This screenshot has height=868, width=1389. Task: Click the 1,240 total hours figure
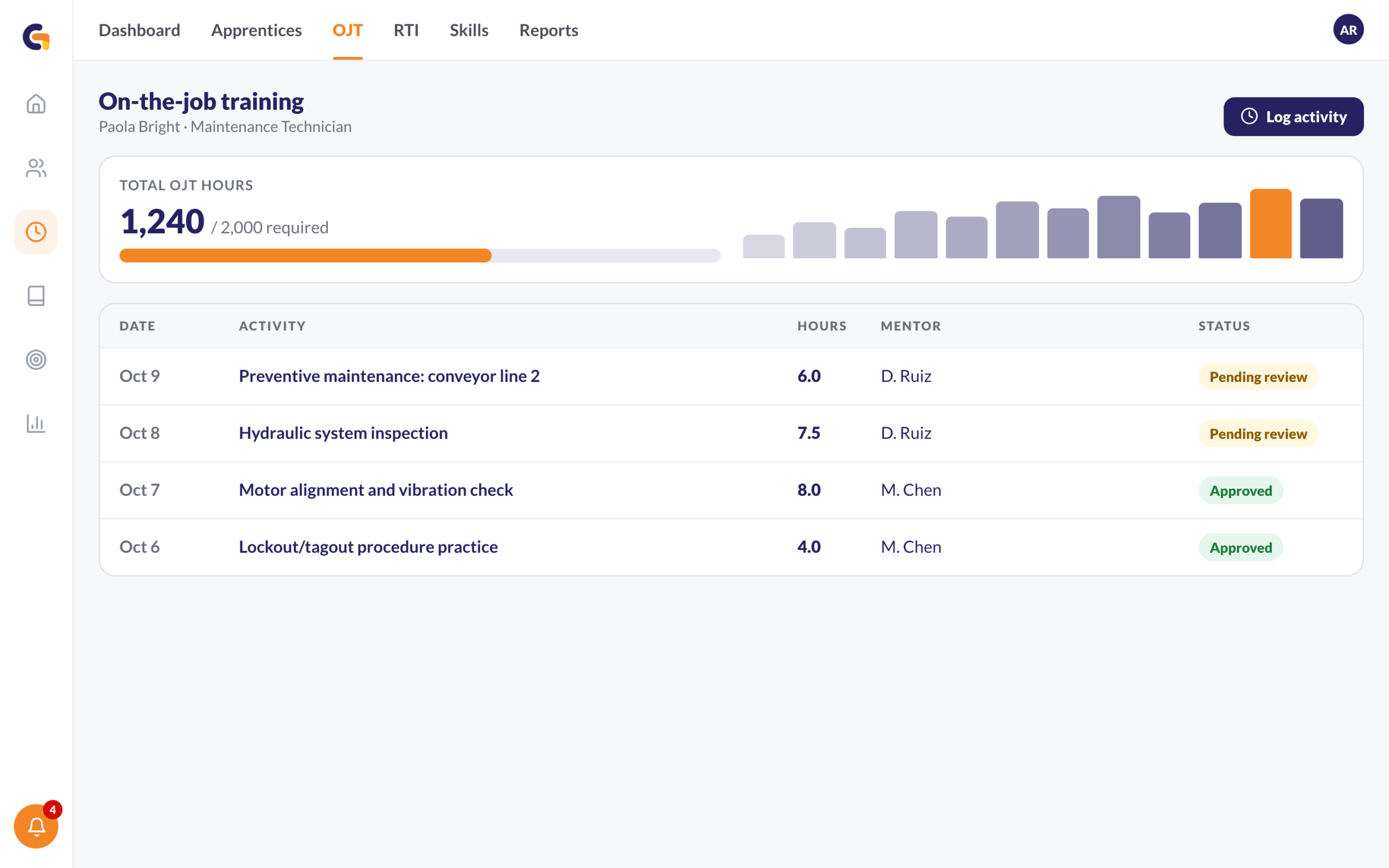click(x=162, y=221)
